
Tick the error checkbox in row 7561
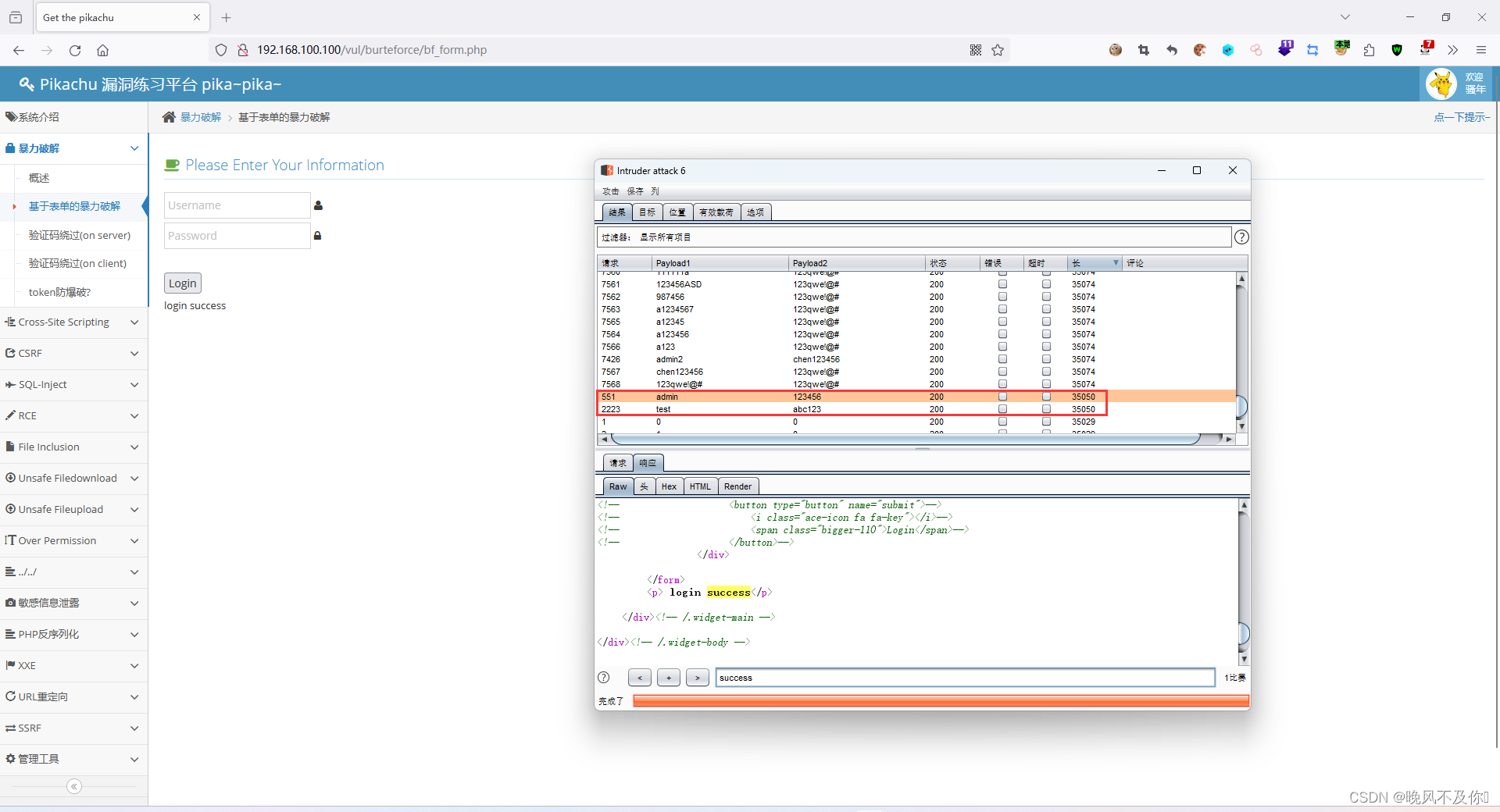1002,284
